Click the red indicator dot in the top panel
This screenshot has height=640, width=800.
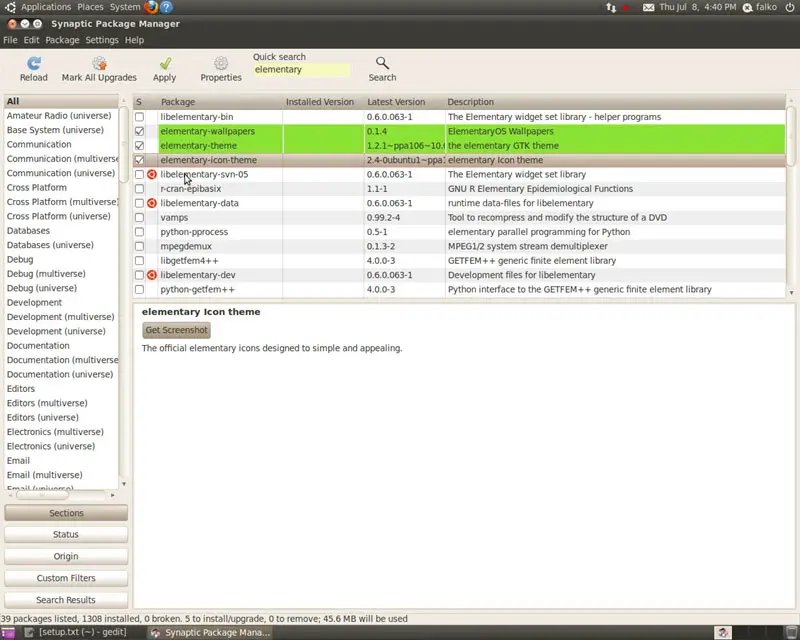pos(626,8)
